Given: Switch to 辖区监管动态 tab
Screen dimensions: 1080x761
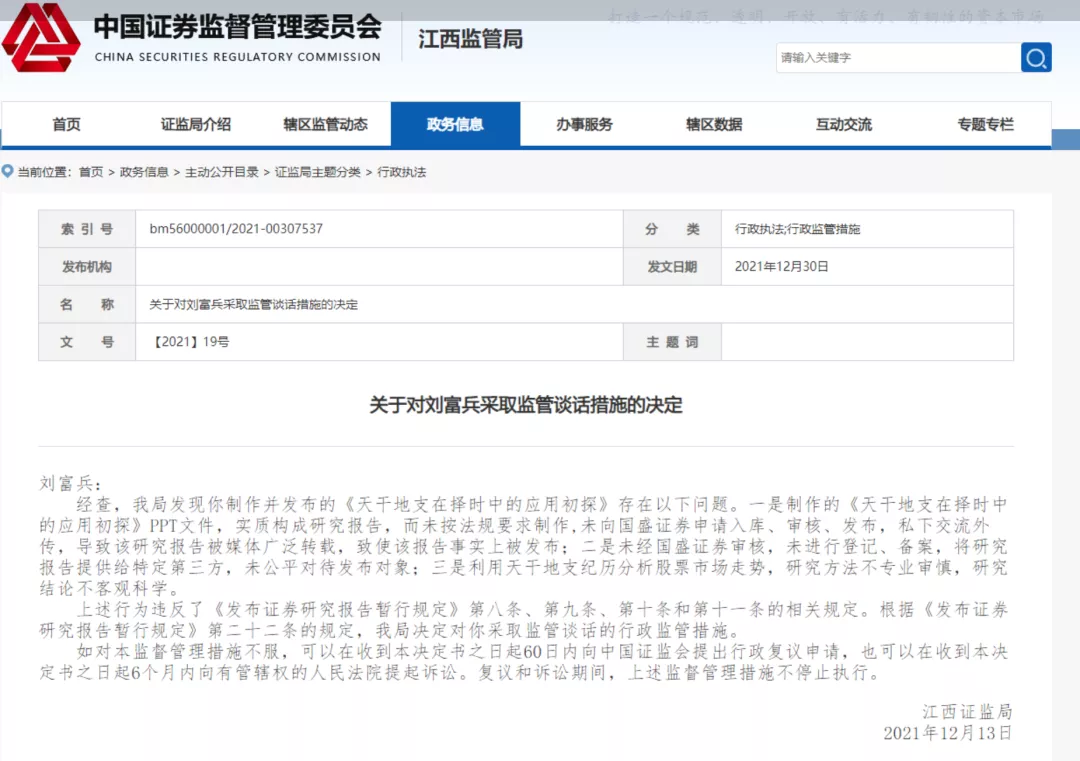Looking at the screenshot, I should tap(325, 125).
